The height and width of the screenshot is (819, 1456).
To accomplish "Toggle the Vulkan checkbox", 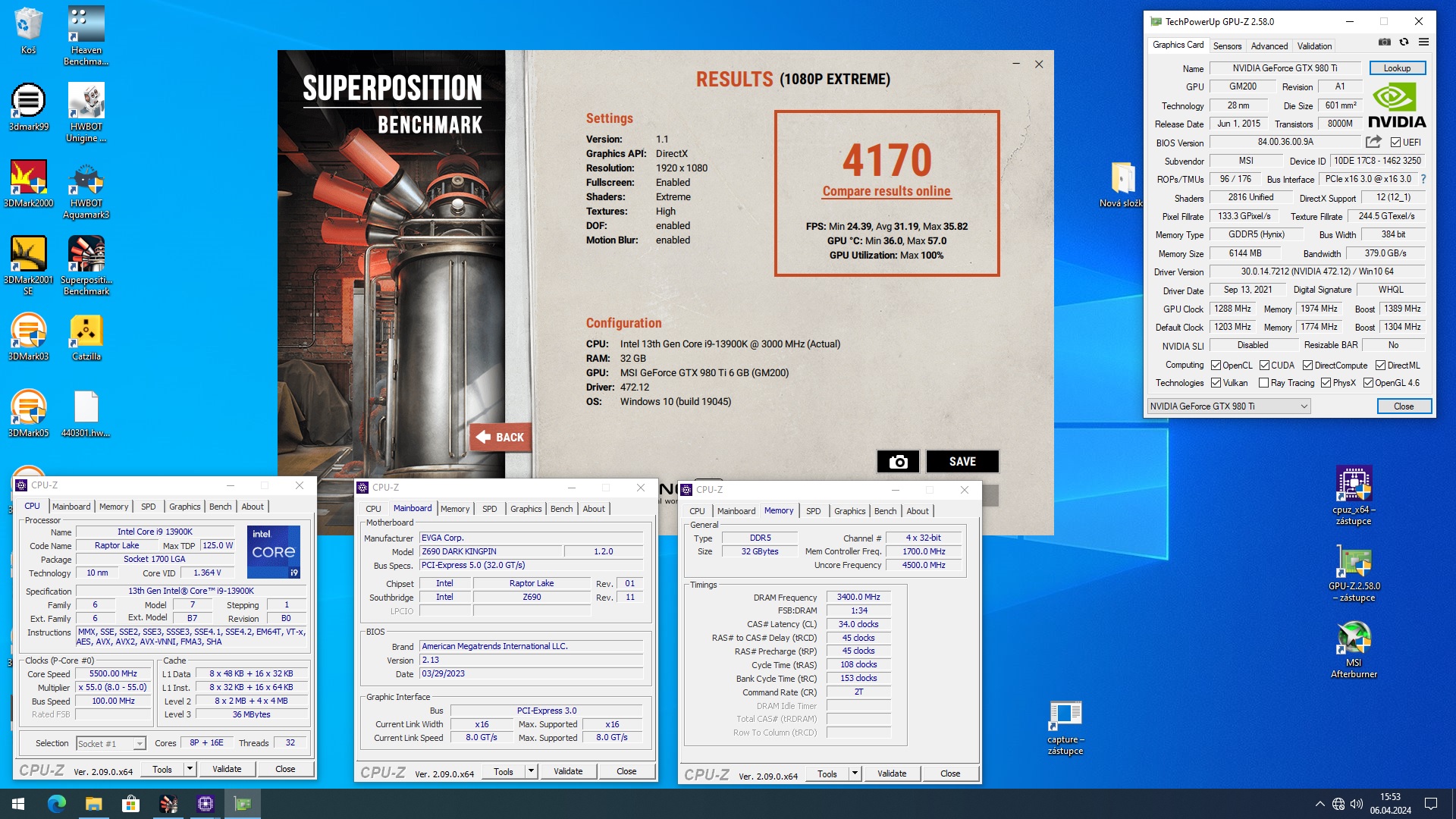I will coord(1216,383).
